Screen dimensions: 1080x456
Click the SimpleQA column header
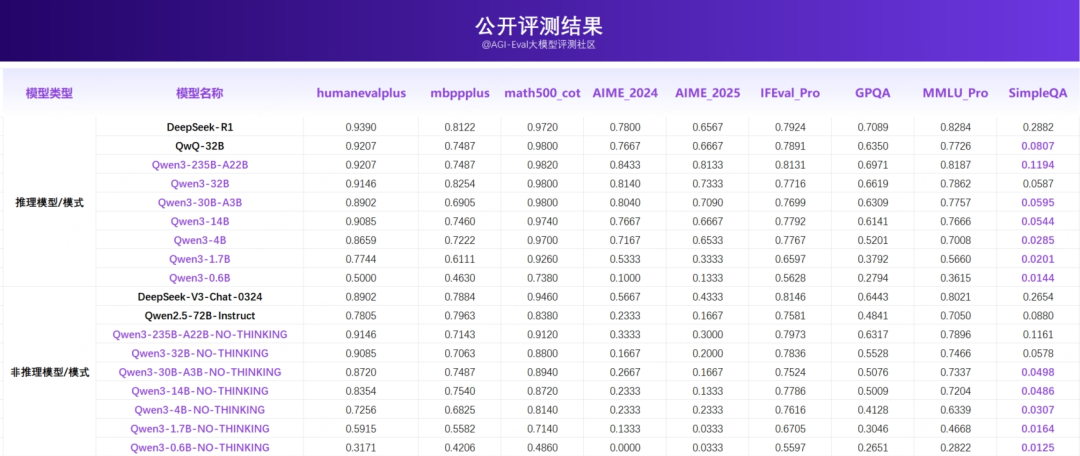[x=1038, y=93]
